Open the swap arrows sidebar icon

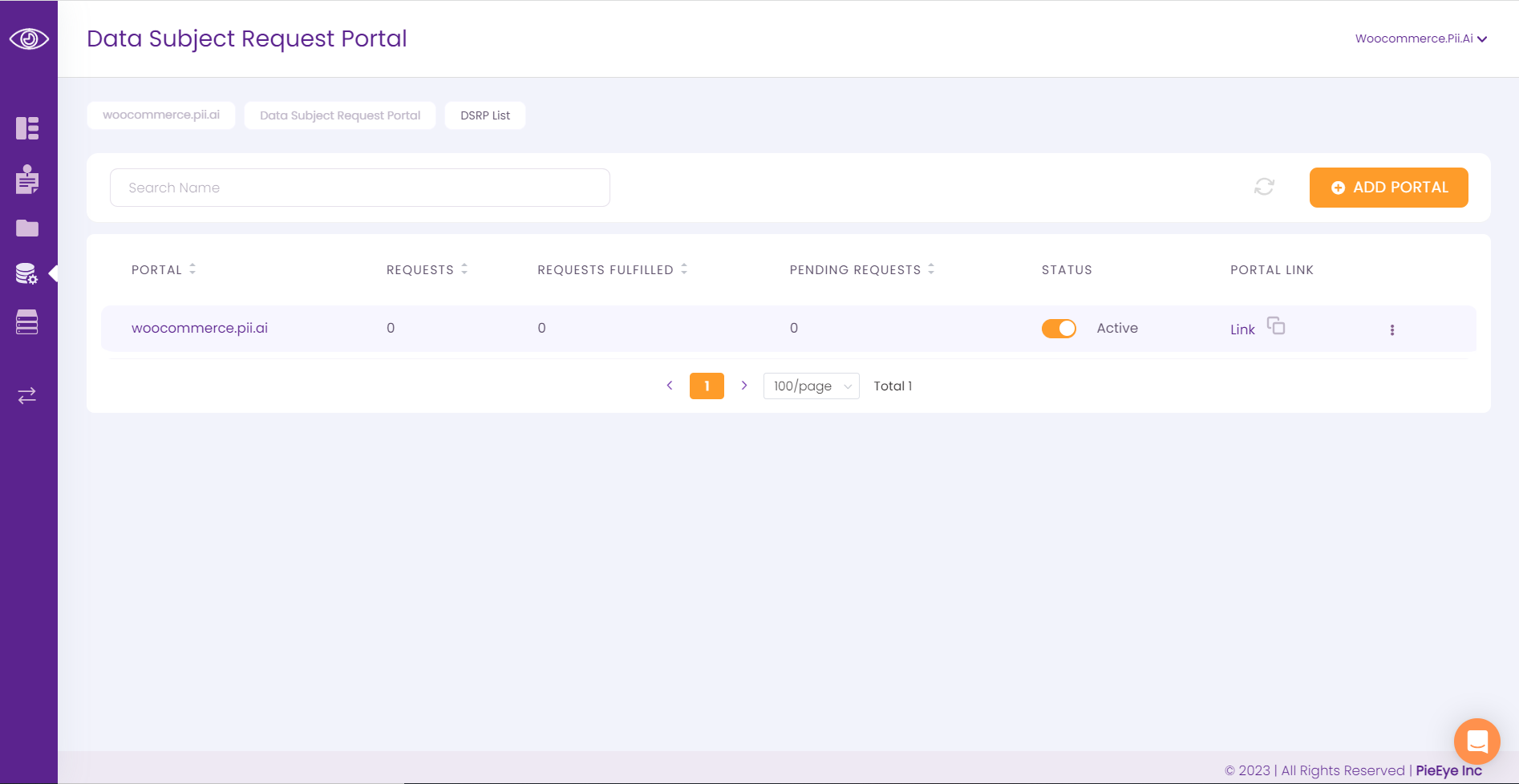pyautogui.click(x=27, y=395)
